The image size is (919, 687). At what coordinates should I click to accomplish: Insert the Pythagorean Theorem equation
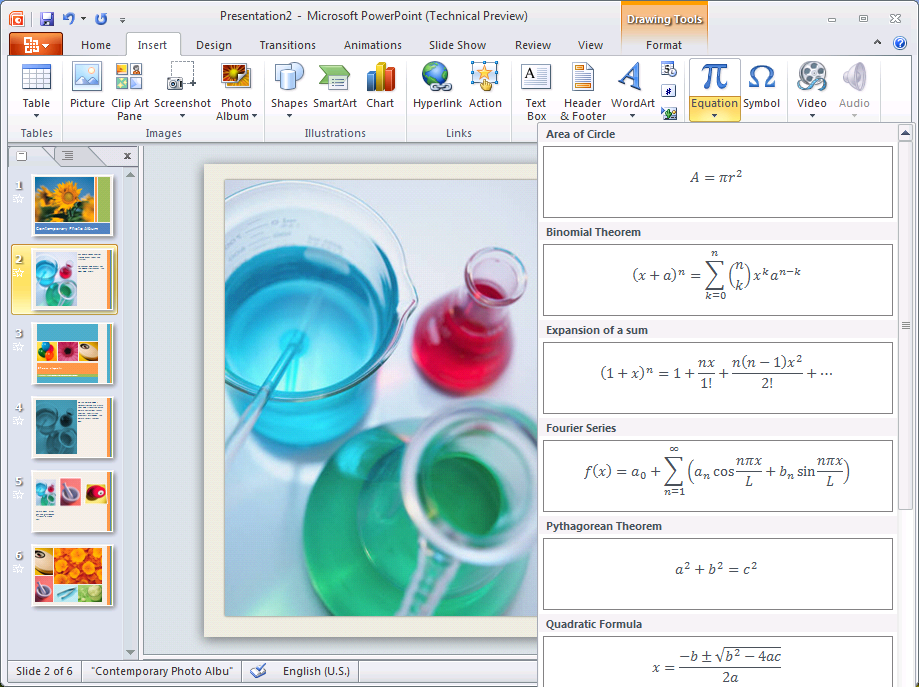[717, 573]
